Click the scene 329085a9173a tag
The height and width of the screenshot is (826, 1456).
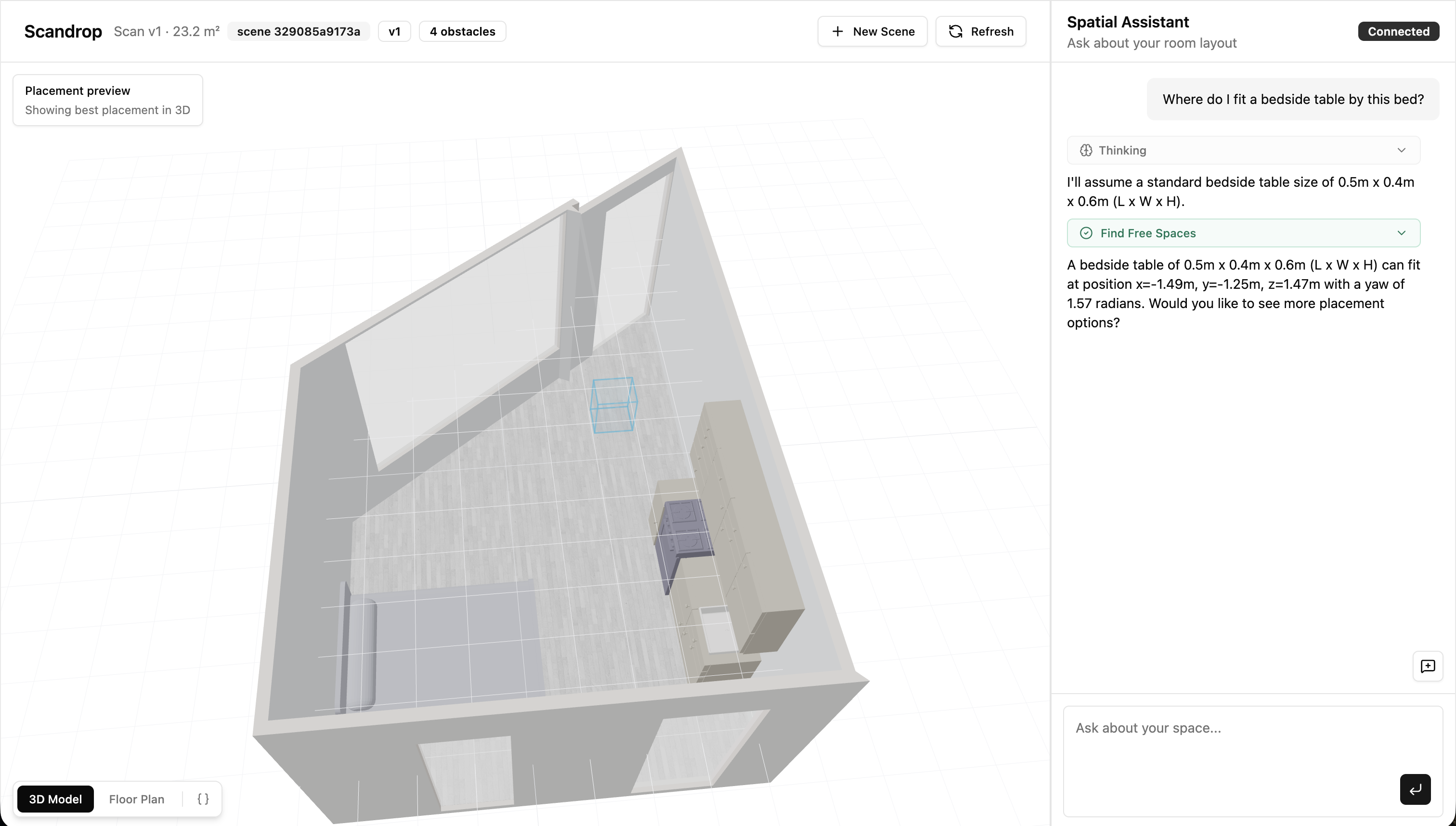[299, 31]
